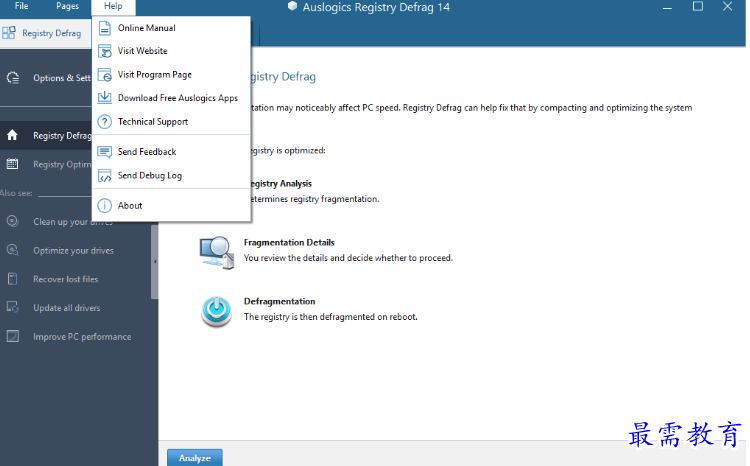Open About from Help menu
Screen dimensions: 750x466
click(x=171, y=206)
